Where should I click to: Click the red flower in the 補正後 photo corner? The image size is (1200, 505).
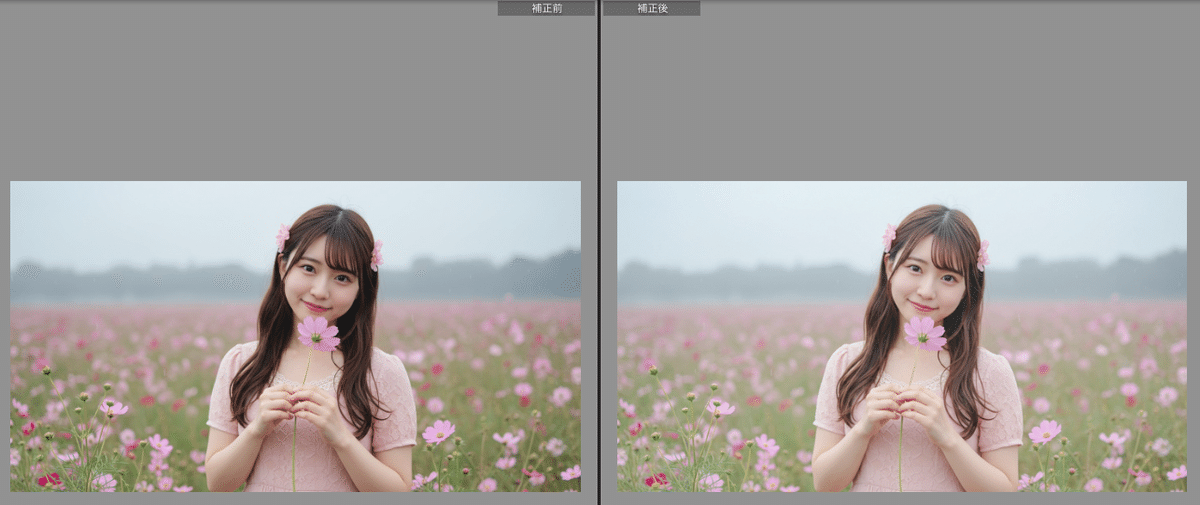pyautogui.click(x=656, y=480)
